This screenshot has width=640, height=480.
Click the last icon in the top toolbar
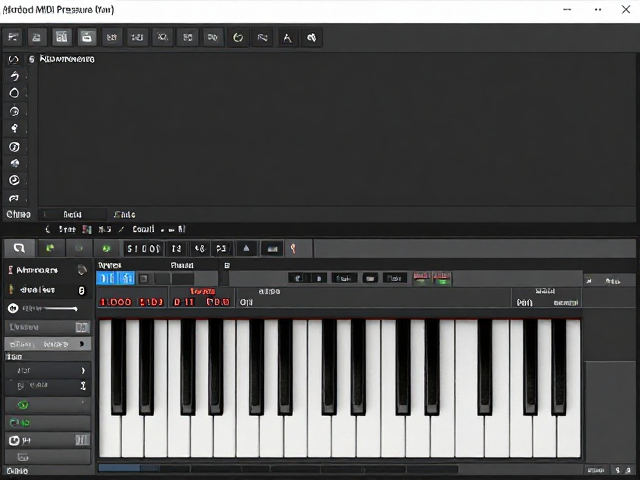coord(312,38)
